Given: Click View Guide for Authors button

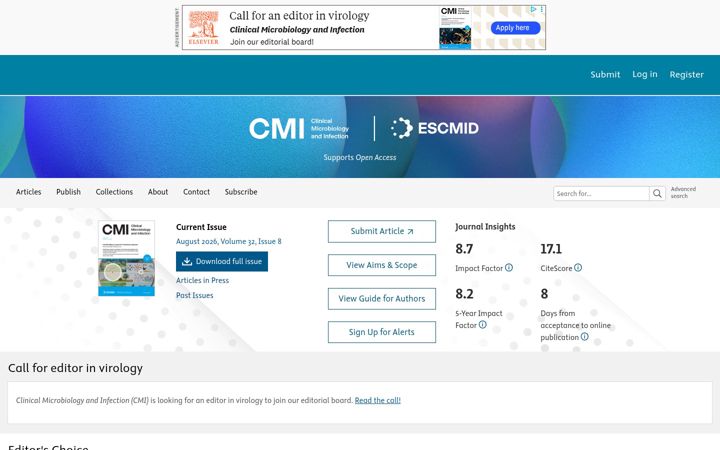Looking at the screenshot, I should click(382, 299).
